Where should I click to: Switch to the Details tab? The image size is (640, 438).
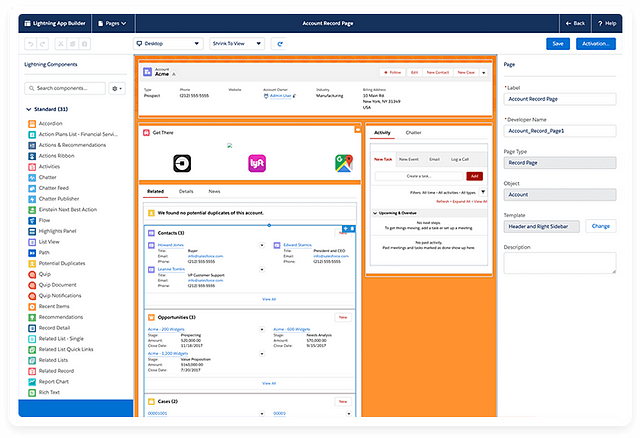[186, 191]
